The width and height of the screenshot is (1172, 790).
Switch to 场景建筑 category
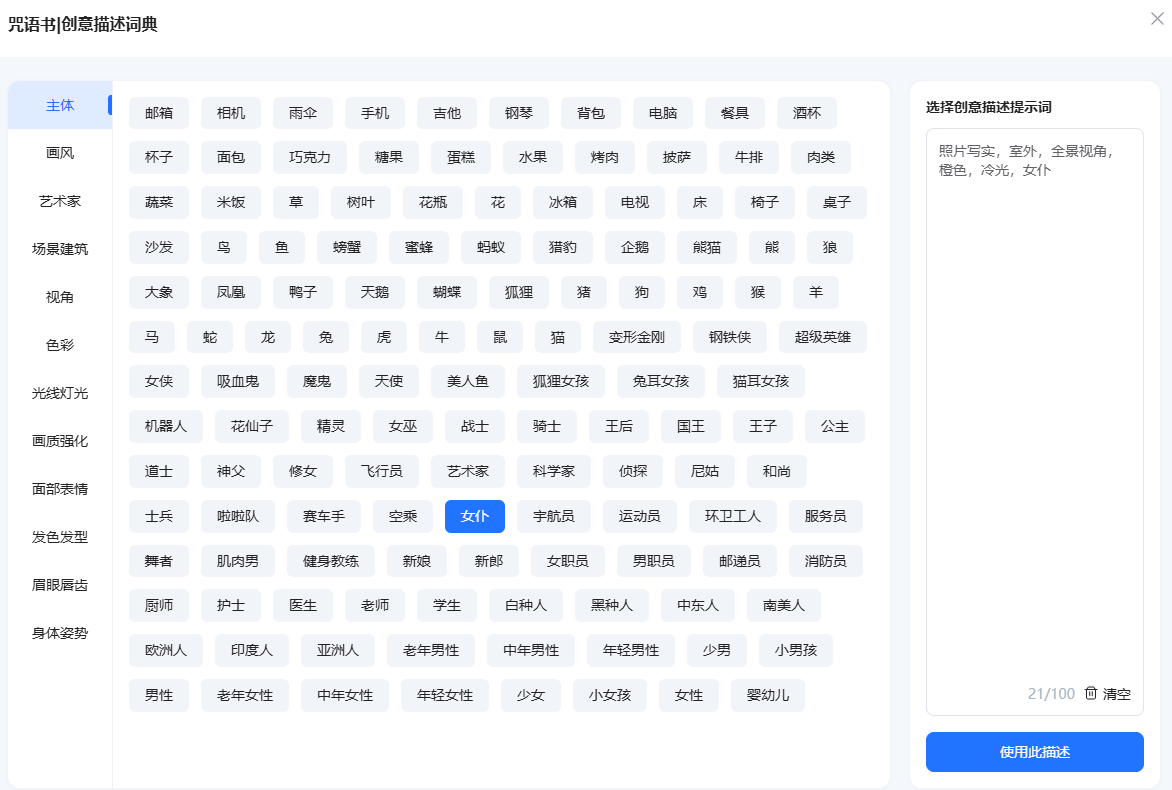point(60,249)
